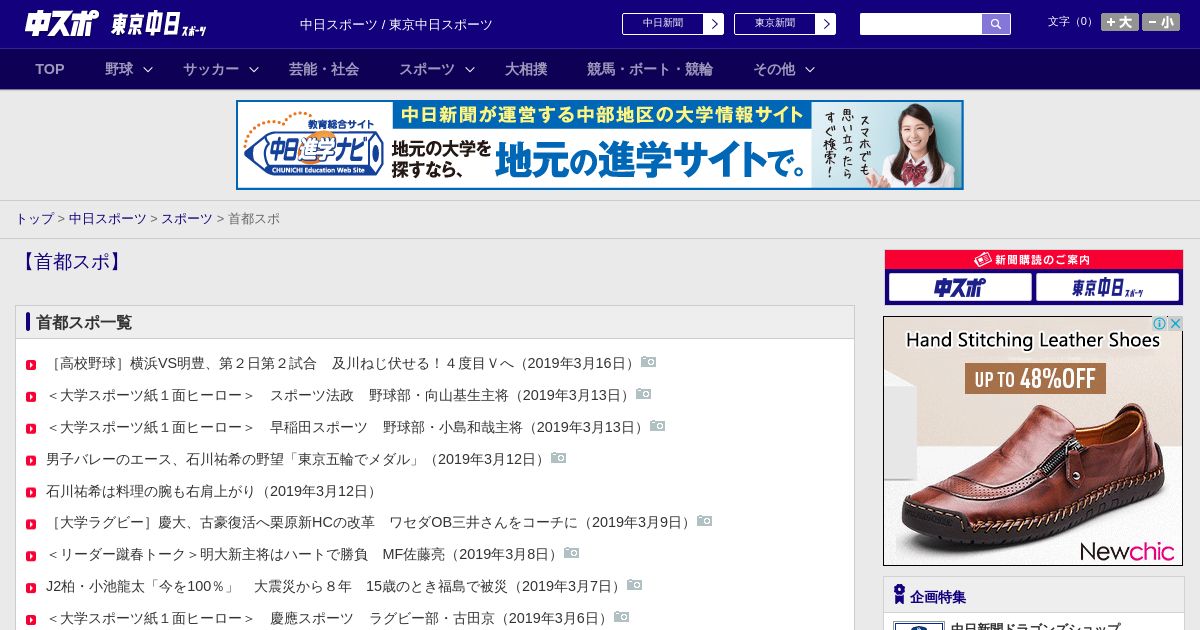Click 東京中日スポーツ subscription button in sidebar
The width and height of the screenshot is (1200, 630).
point(1108,288)
